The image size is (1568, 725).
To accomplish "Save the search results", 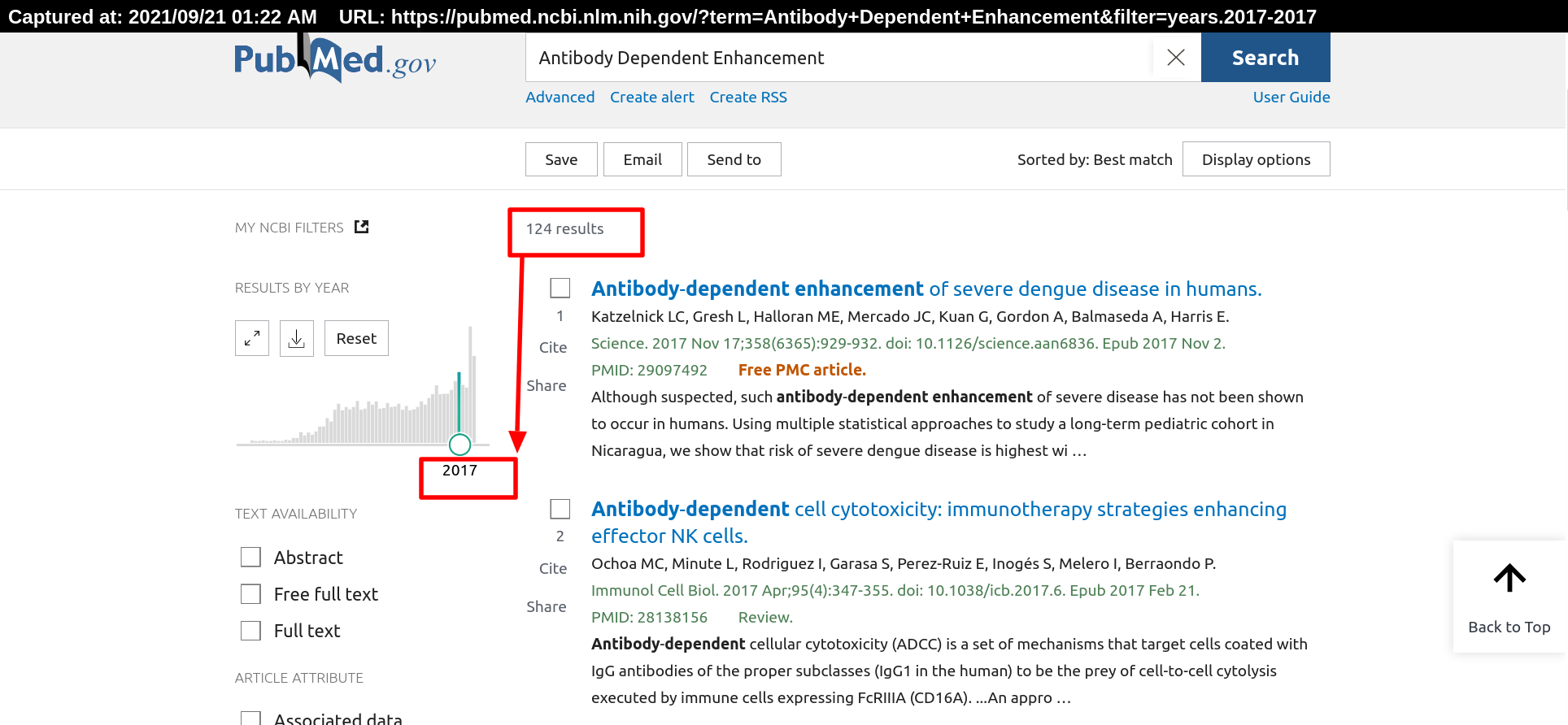I will 561,159.
